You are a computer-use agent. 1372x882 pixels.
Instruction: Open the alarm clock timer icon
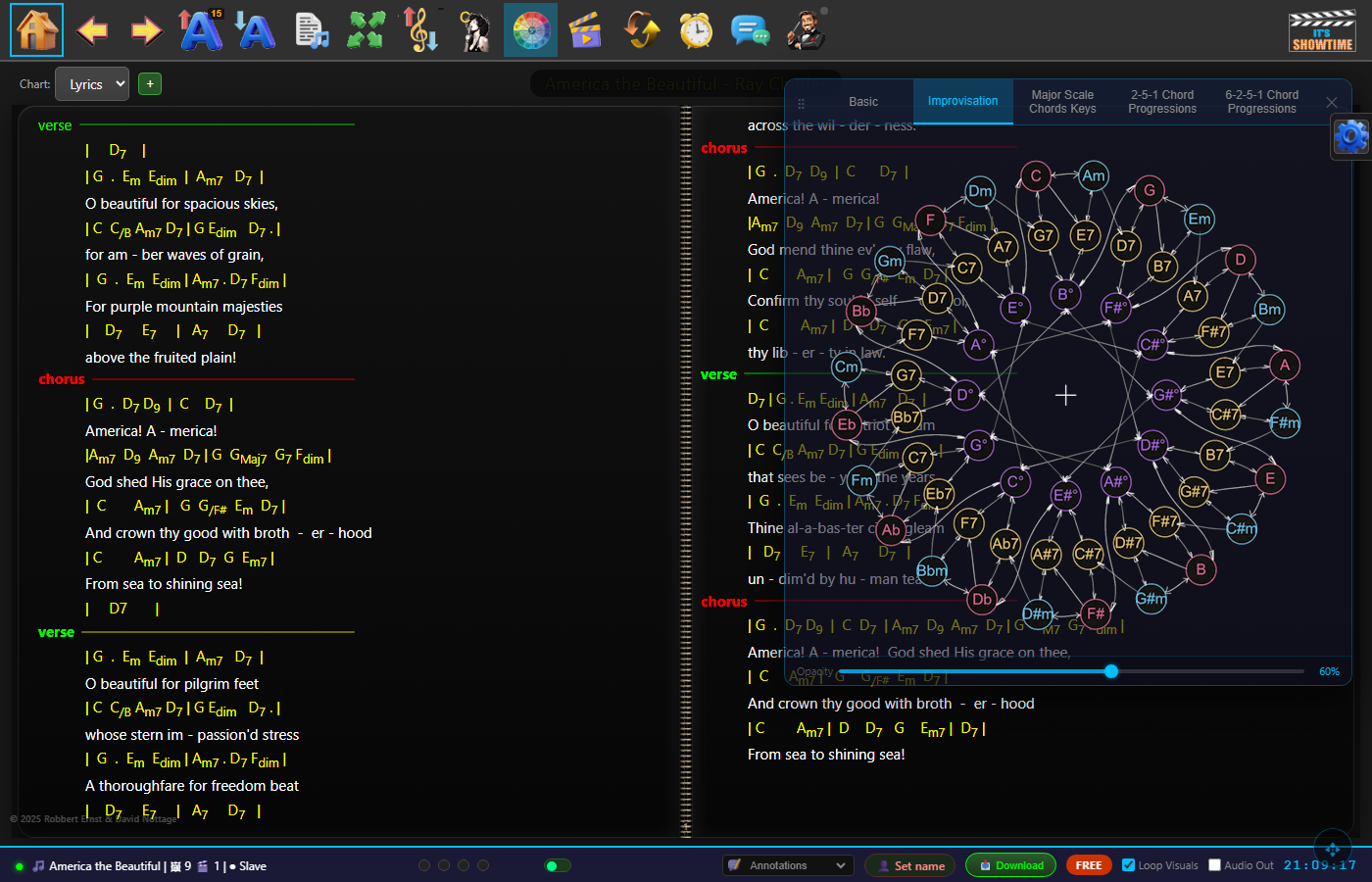point(696,30)
